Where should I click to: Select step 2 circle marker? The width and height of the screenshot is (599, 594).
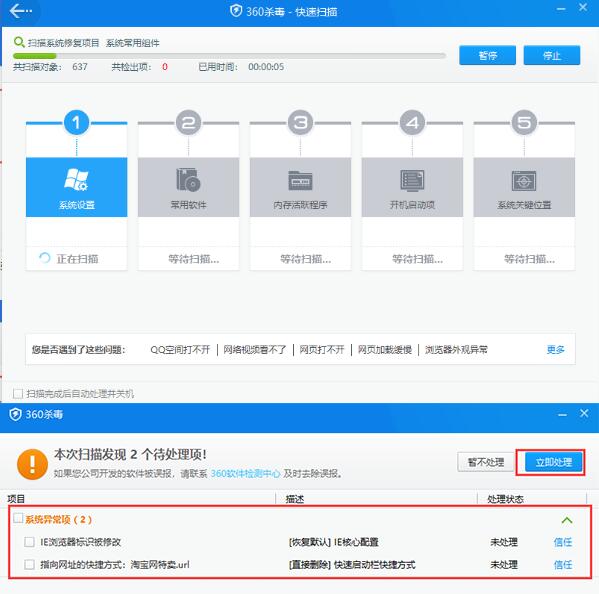point(188,123)
